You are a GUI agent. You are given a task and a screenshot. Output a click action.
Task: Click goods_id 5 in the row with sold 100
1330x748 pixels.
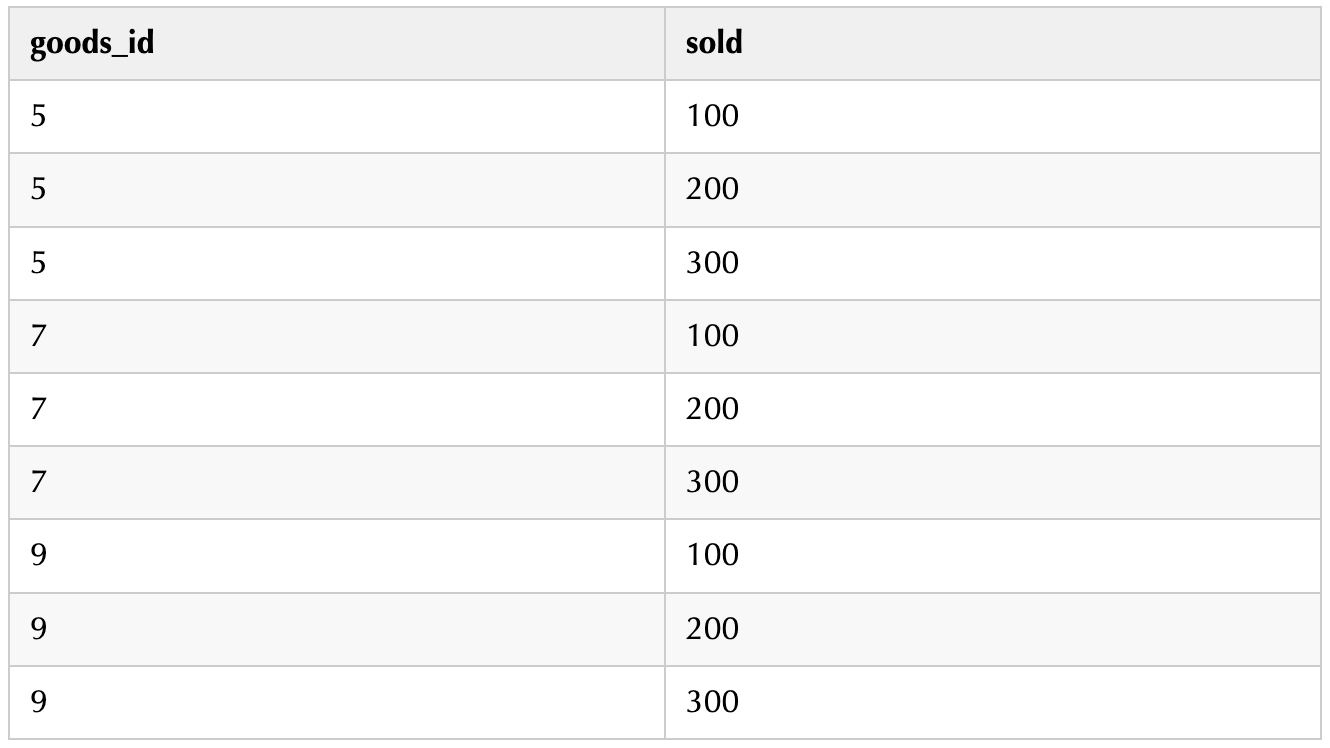(x=39, y=117)
